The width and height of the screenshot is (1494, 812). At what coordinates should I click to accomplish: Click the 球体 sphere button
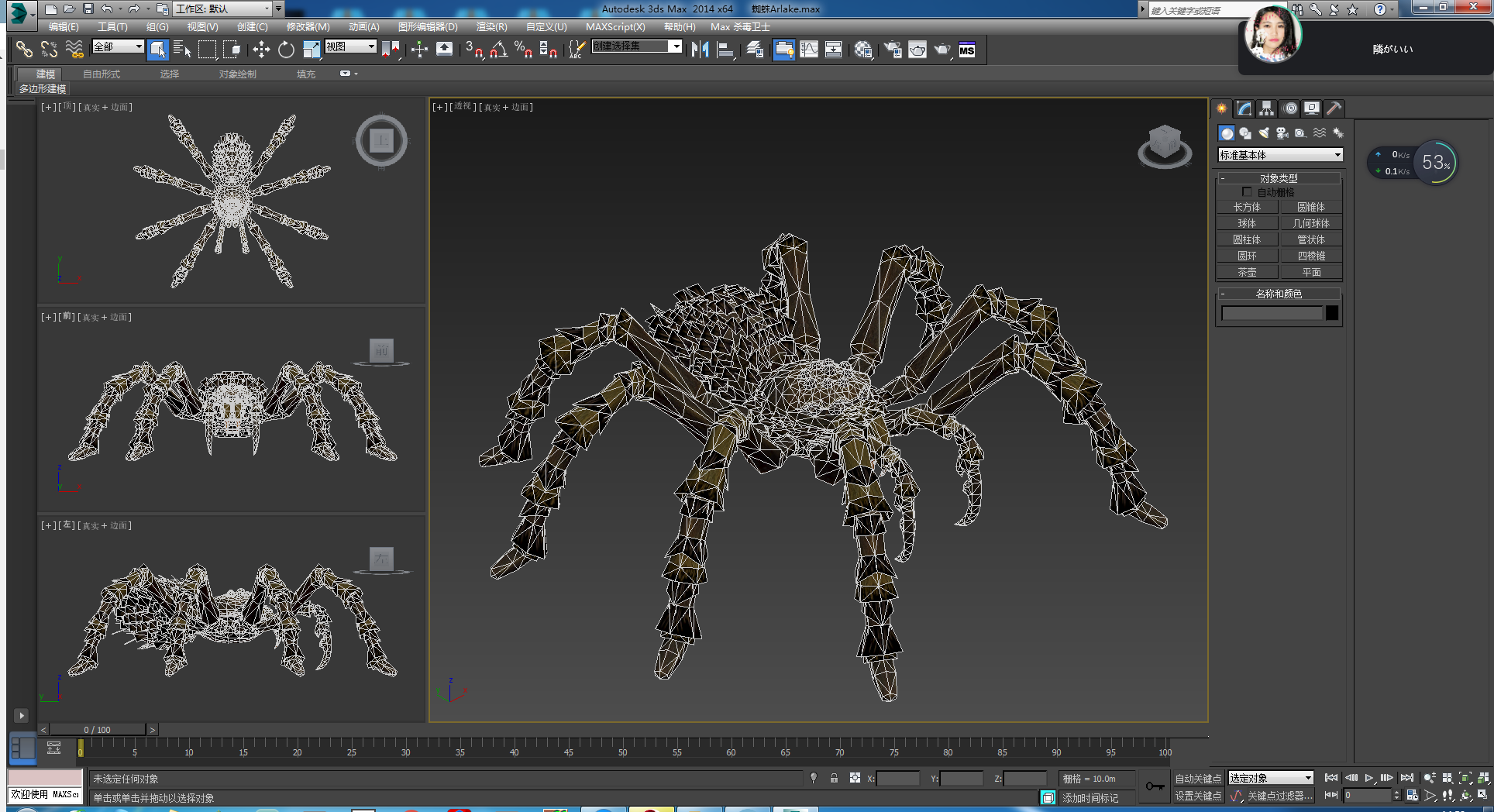1247,223
